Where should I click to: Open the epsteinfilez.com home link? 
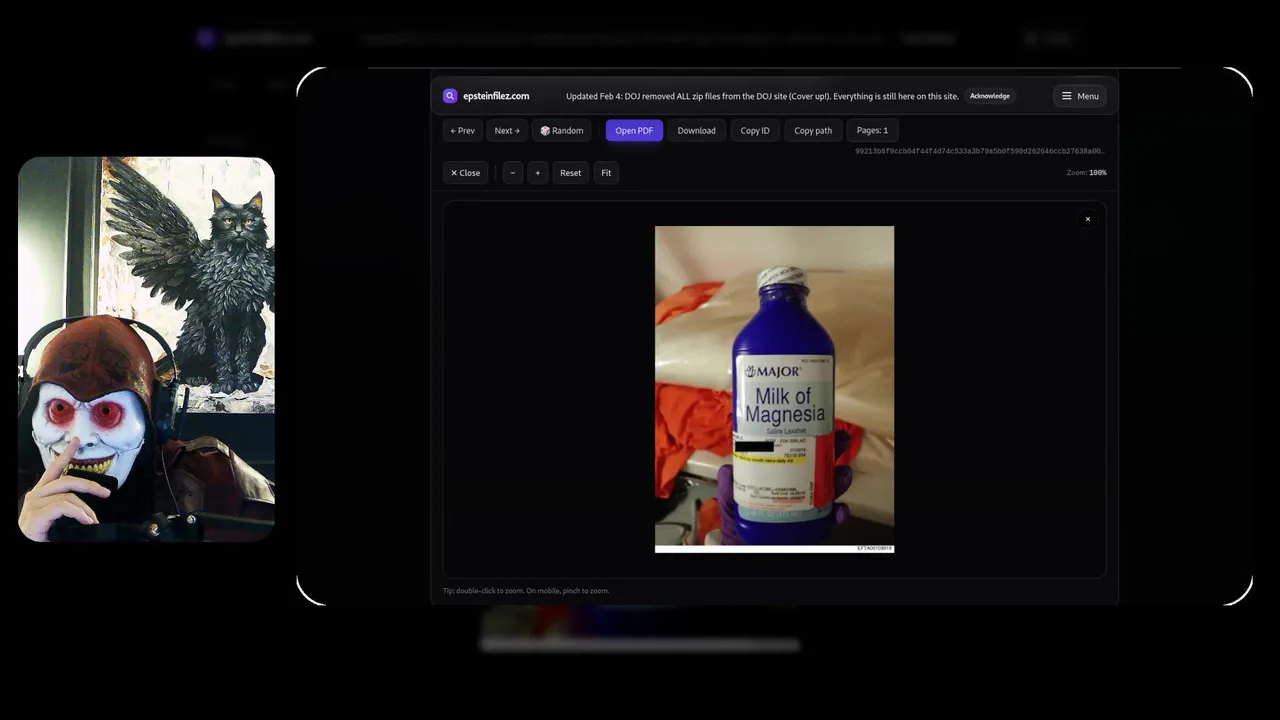click(496, 96)
